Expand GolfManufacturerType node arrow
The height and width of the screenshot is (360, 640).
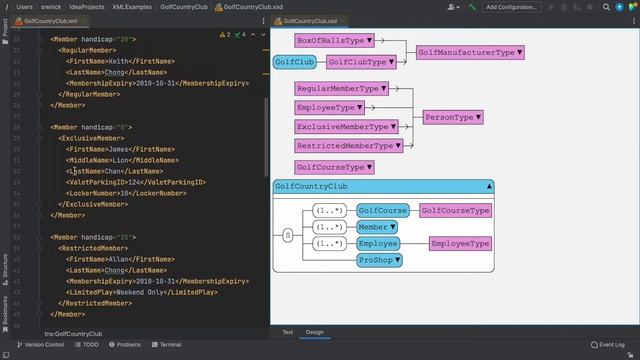pos(520,52)
